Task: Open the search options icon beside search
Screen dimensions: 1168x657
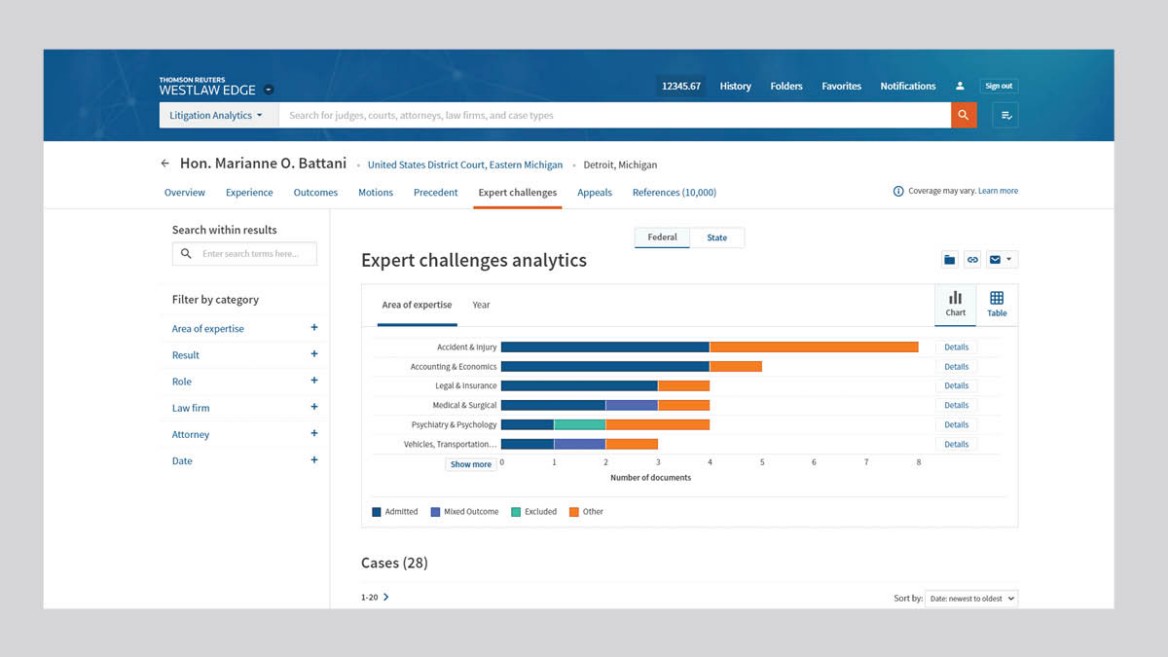Action: tap(1006, 115)
